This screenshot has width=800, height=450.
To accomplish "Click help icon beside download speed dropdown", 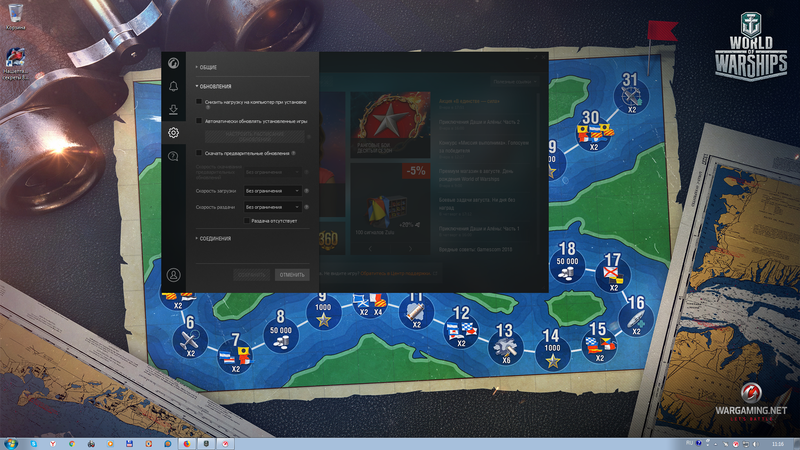I will (307, 191).
